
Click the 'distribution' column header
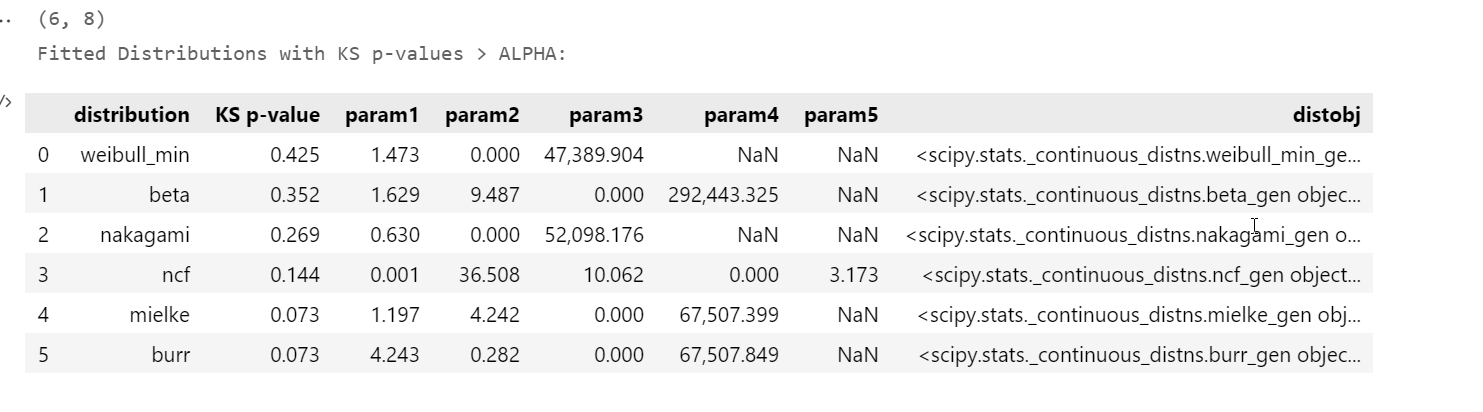point(131,115)
